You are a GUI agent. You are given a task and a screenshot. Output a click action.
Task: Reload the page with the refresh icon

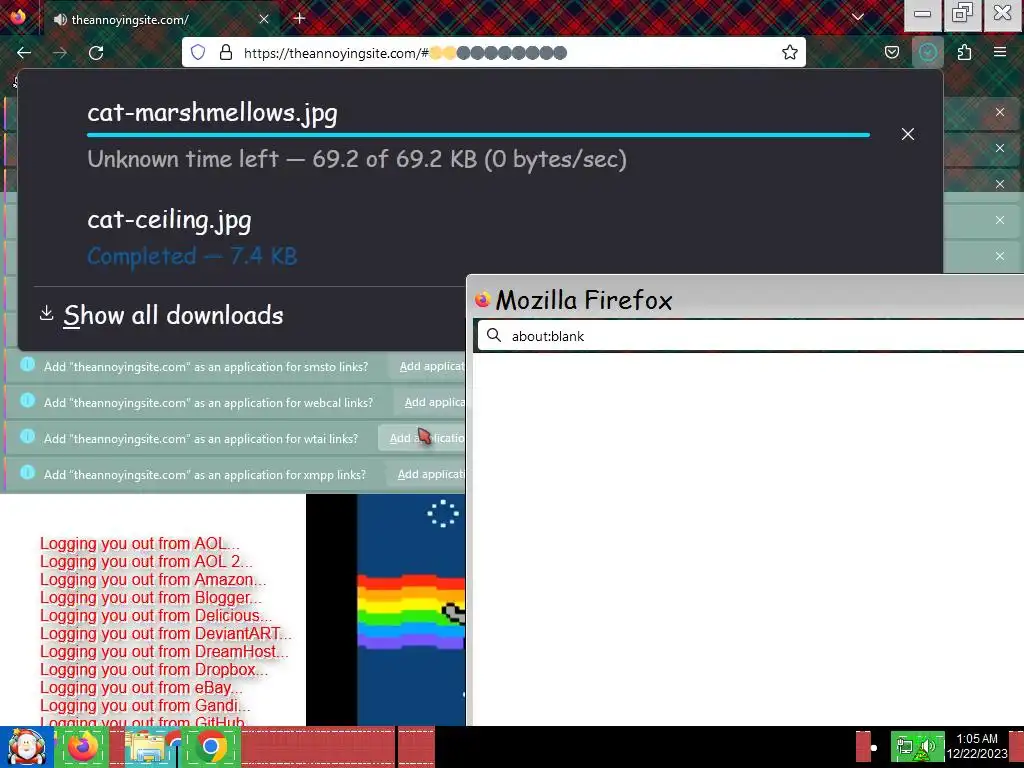click(96, 53)
